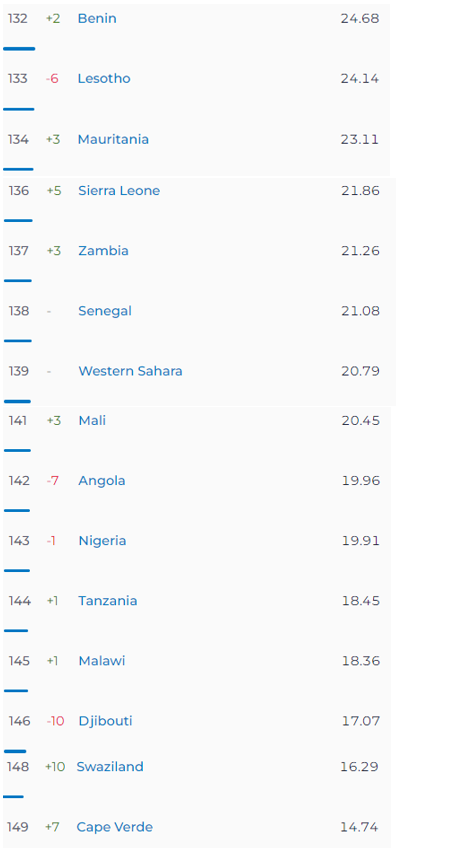Select Western Sahara in the list
The height and width of the screenshot is (848, 469).
(130, 371)
